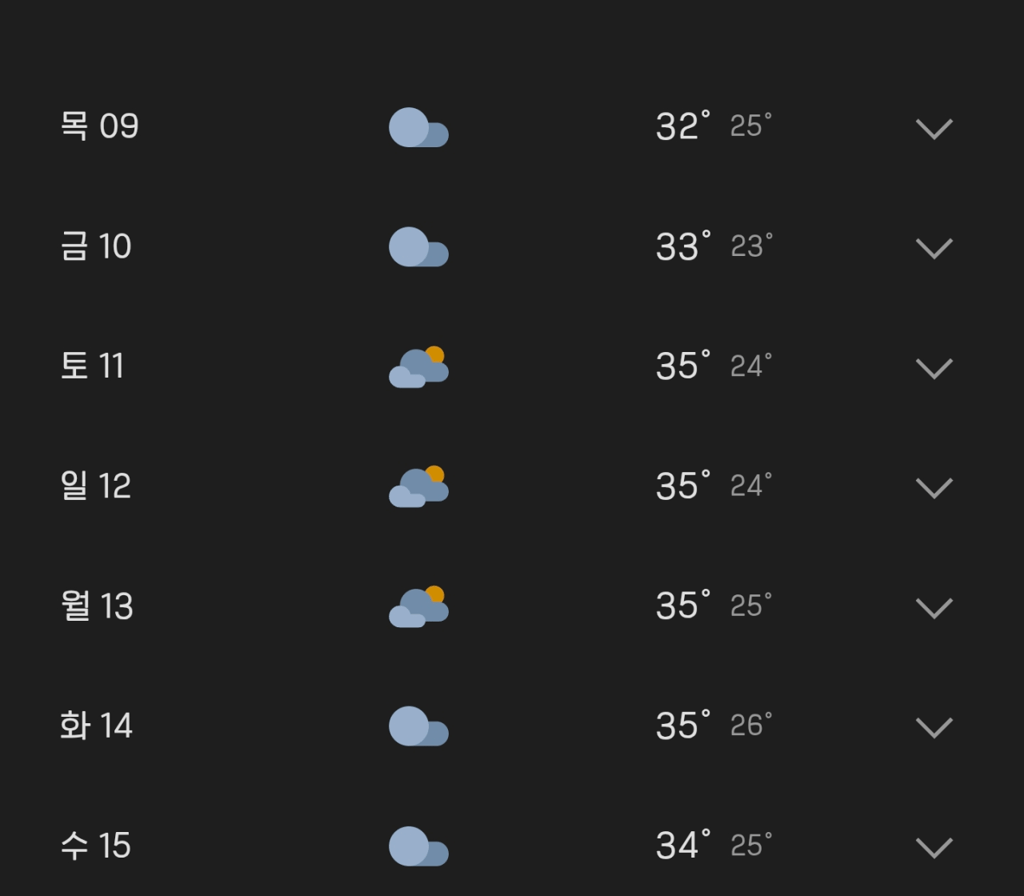
Task: Click the cloudy icon for 화 14
Action: (x=419, y=726)
